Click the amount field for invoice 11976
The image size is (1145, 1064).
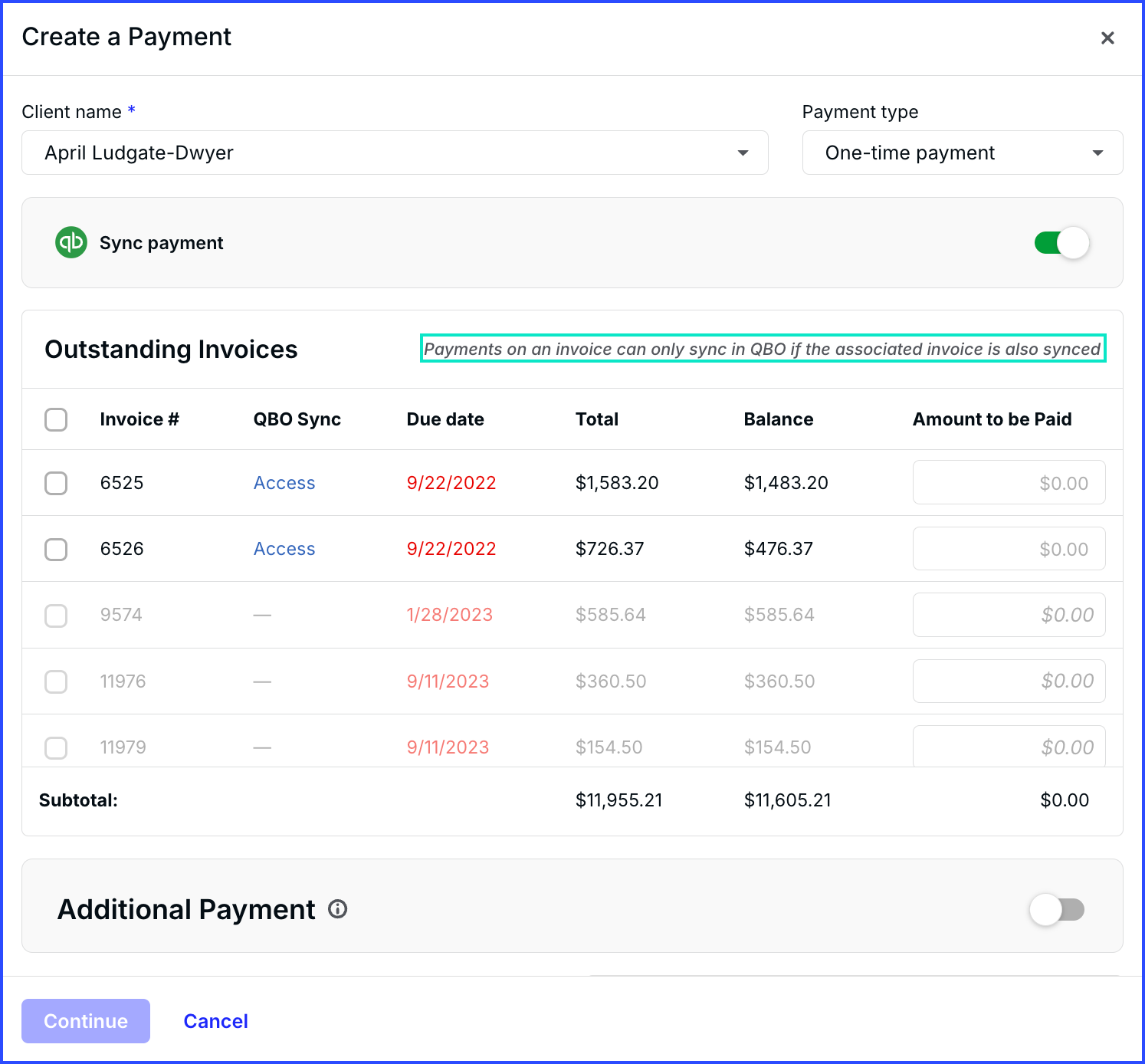pyautogui.click(x=1009, y=681)
